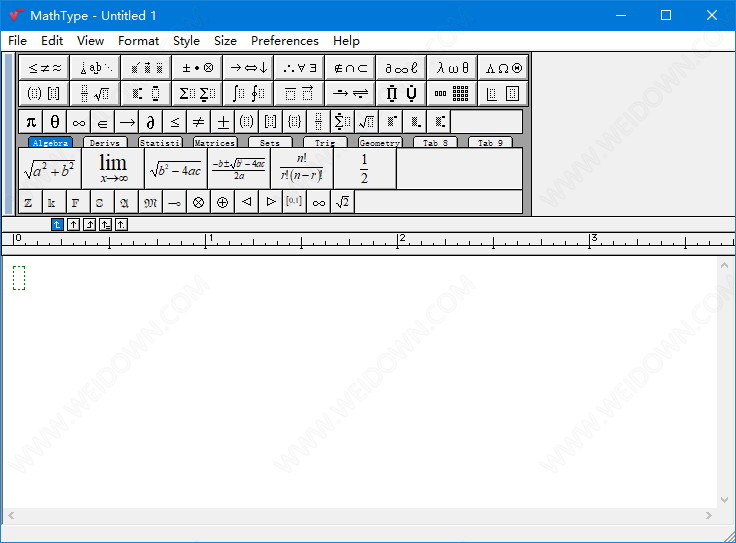The width and height of the screenshot is (736, 543).
Task: Open the uppercase Greek letters palette
Action: click(x=503, y=68)
